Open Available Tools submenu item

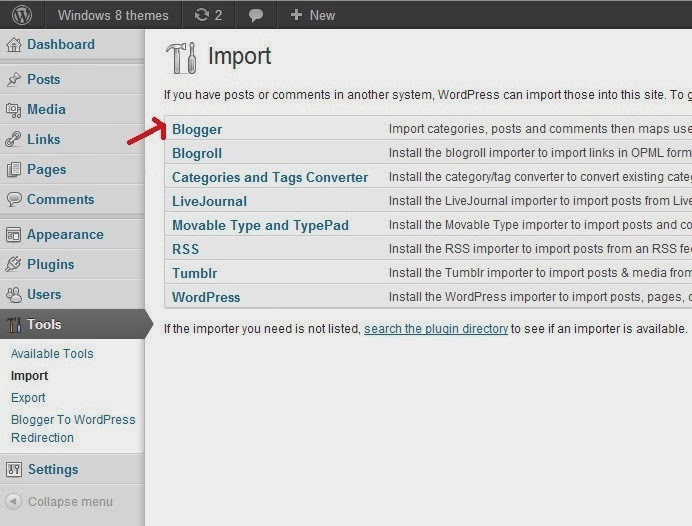pos(52,354)
